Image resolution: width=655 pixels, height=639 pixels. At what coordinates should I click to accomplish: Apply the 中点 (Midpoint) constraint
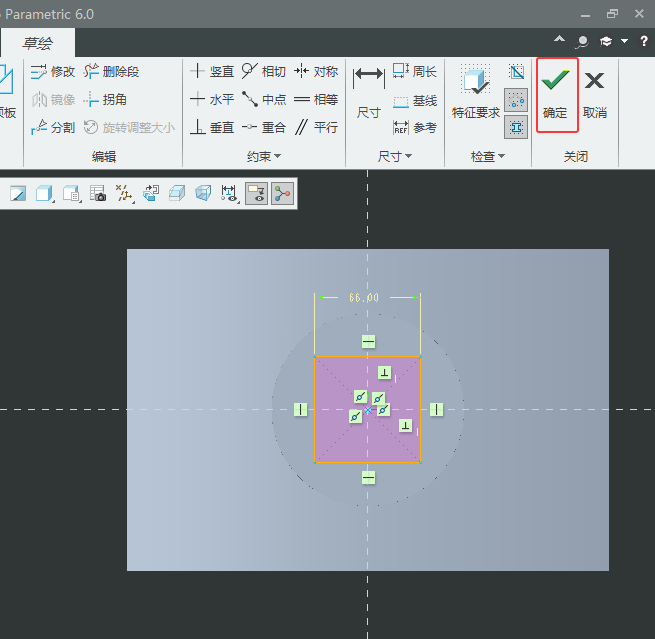[x=264, y=100]
